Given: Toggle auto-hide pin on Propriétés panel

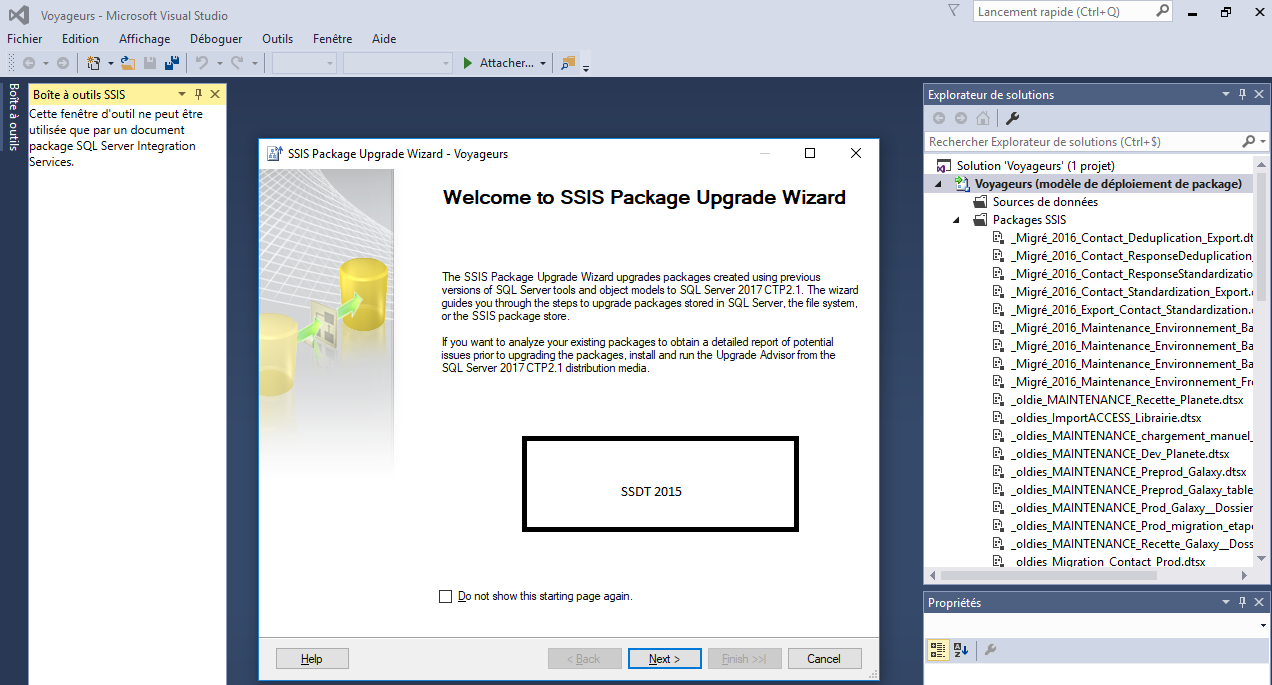Looking at the screenshot, I should click(1243, 602).
